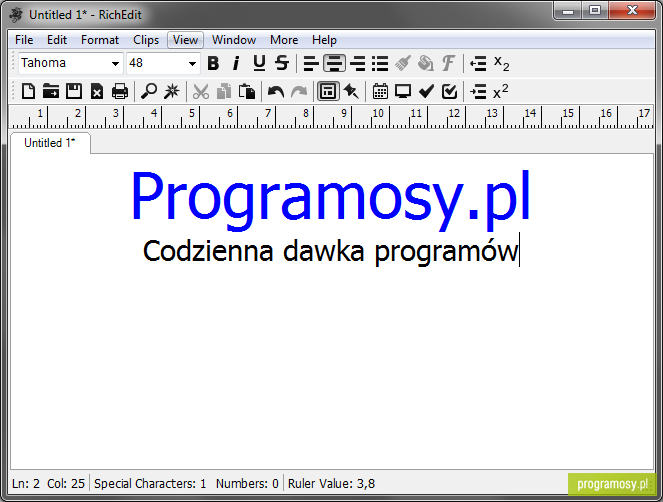Toggle underline formatting
Viewport: 663px width, 502px height.
[259, 63]
